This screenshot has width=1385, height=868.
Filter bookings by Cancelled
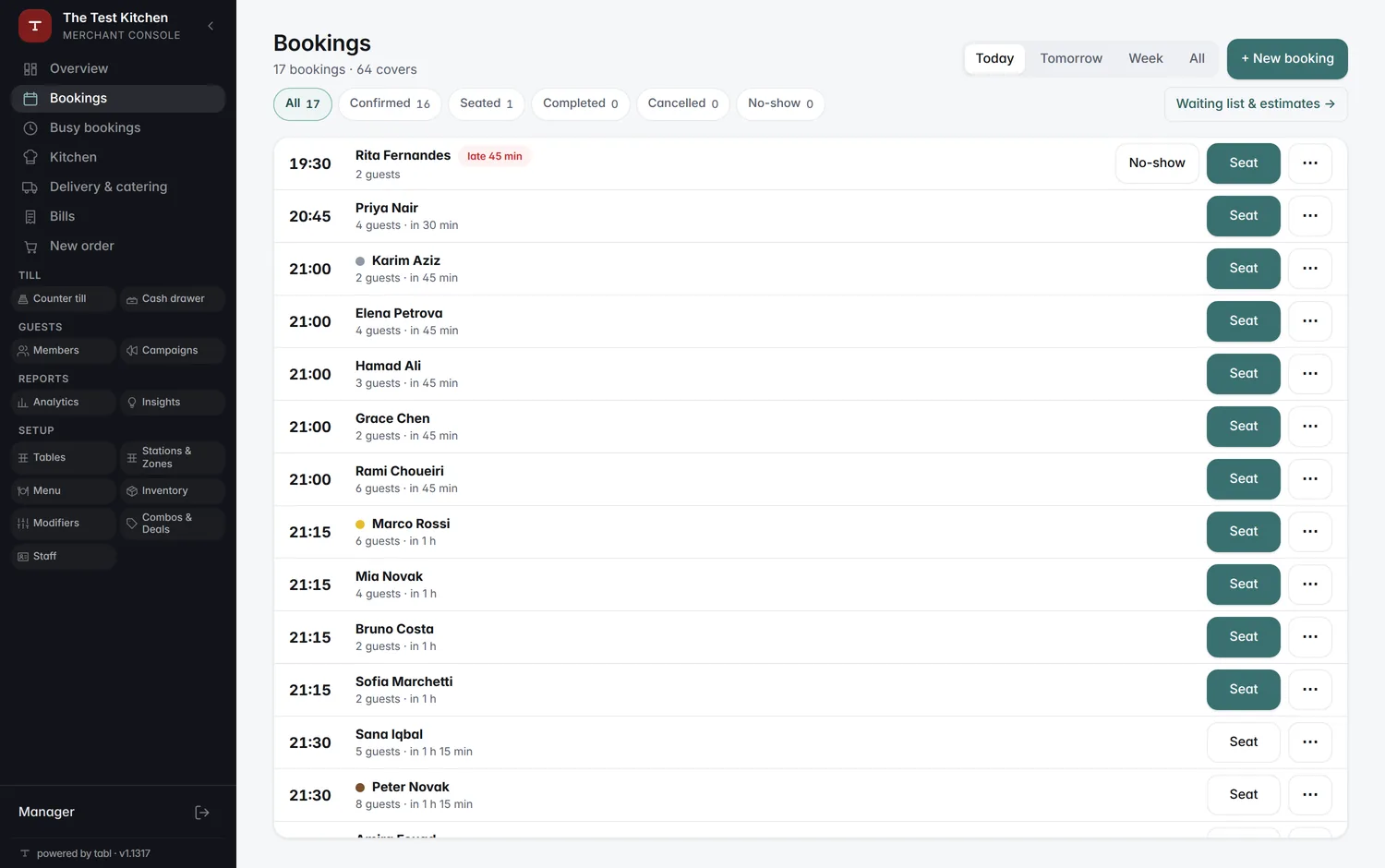pos(683,103)
